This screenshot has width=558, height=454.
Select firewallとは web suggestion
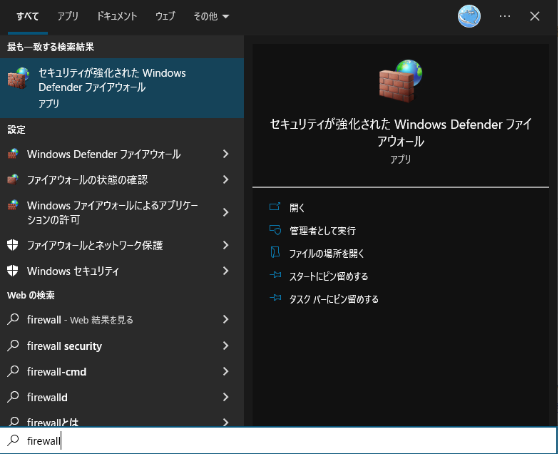pyautogui.click(x=122, y=419)
